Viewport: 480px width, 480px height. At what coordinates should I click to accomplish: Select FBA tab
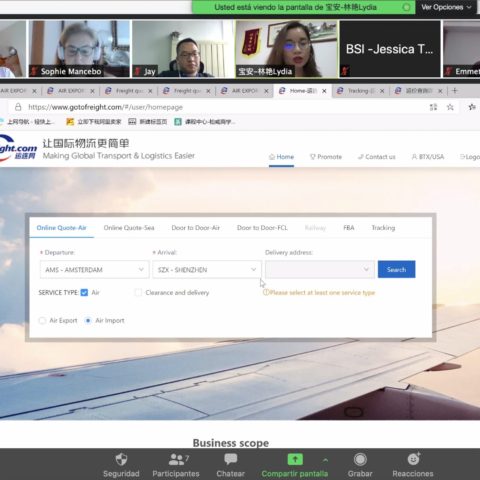tap(349, 228)
